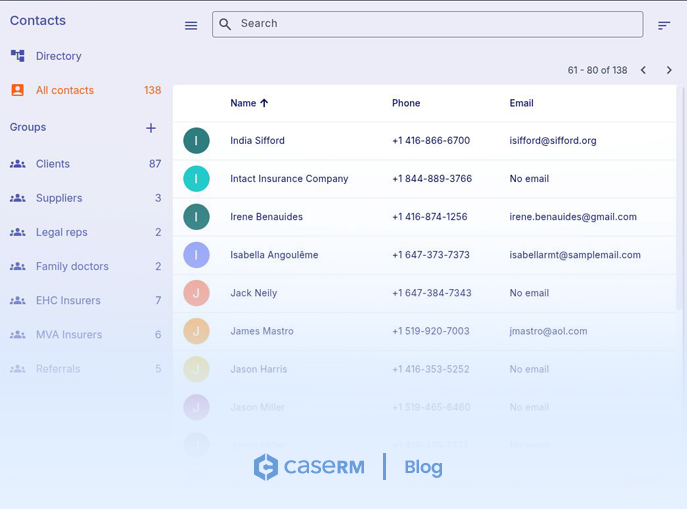Click the Contacts heading
Image resolution: width=687 pixels, height=509 pixels.
[38, 21]
